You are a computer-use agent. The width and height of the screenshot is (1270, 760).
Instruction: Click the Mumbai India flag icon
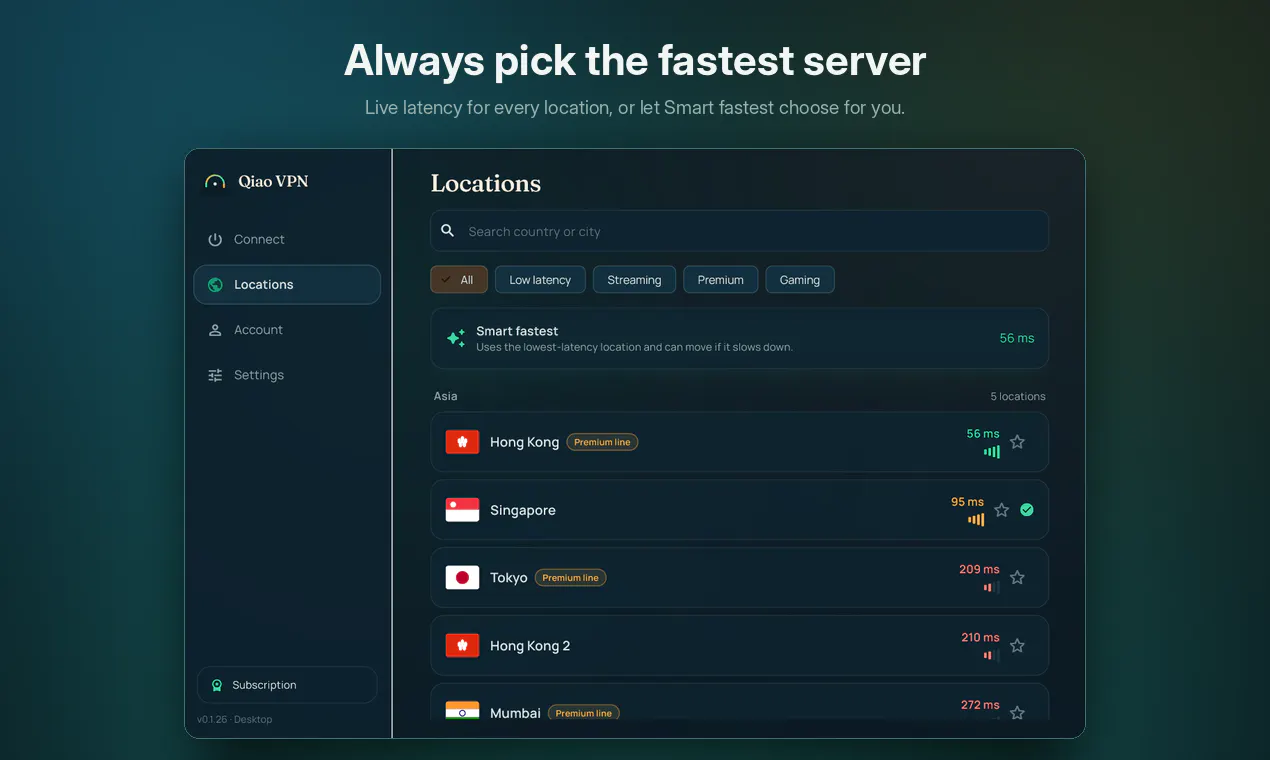pyautogui.click(x=462, y=711)
